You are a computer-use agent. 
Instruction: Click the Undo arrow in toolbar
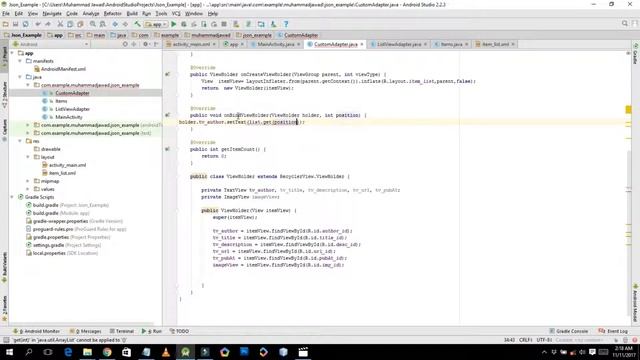[x=38, y=24]
